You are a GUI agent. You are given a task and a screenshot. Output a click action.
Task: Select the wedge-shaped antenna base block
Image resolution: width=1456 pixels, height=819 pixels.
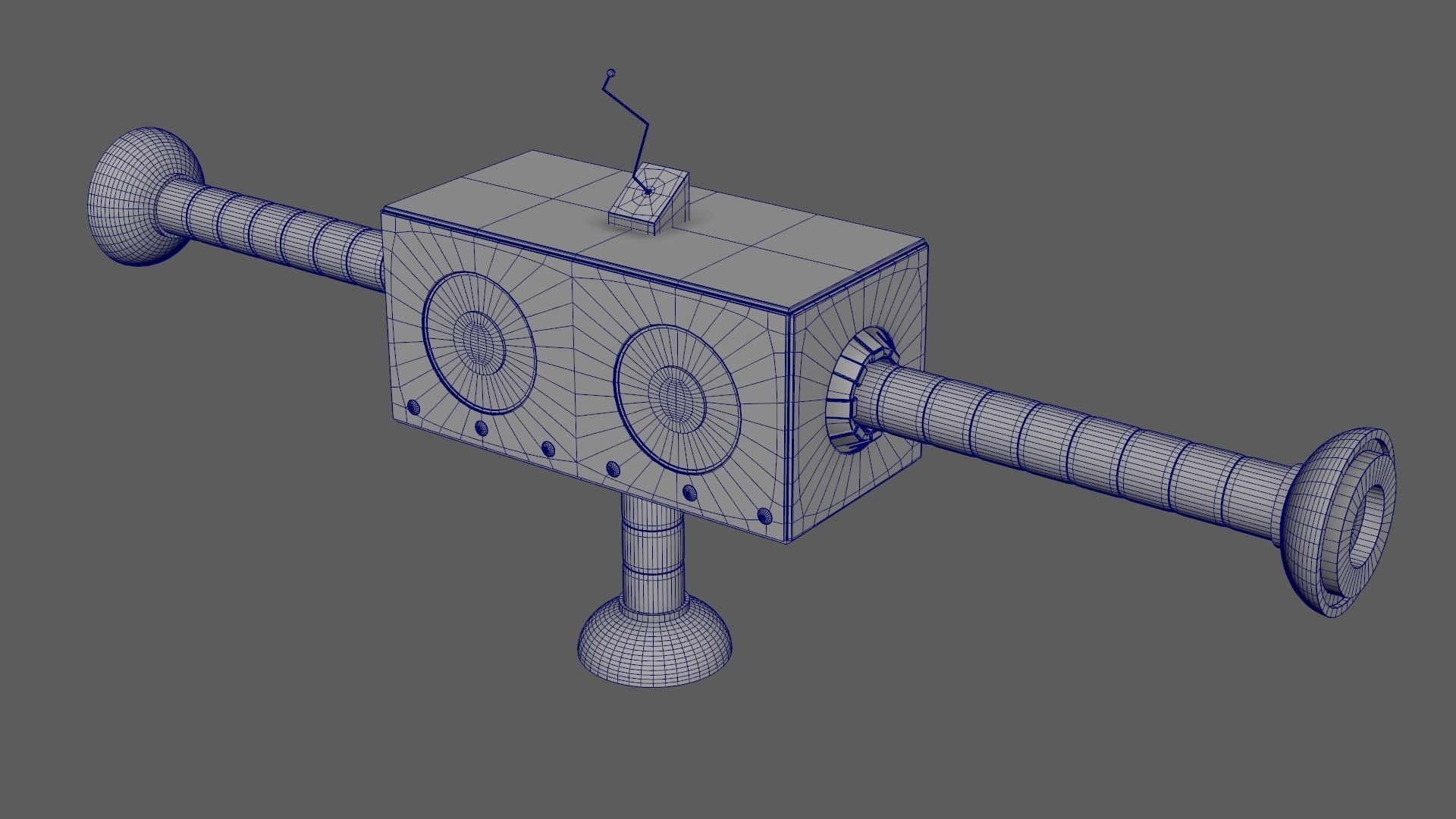pyautogui.click(x=649, y=198)
